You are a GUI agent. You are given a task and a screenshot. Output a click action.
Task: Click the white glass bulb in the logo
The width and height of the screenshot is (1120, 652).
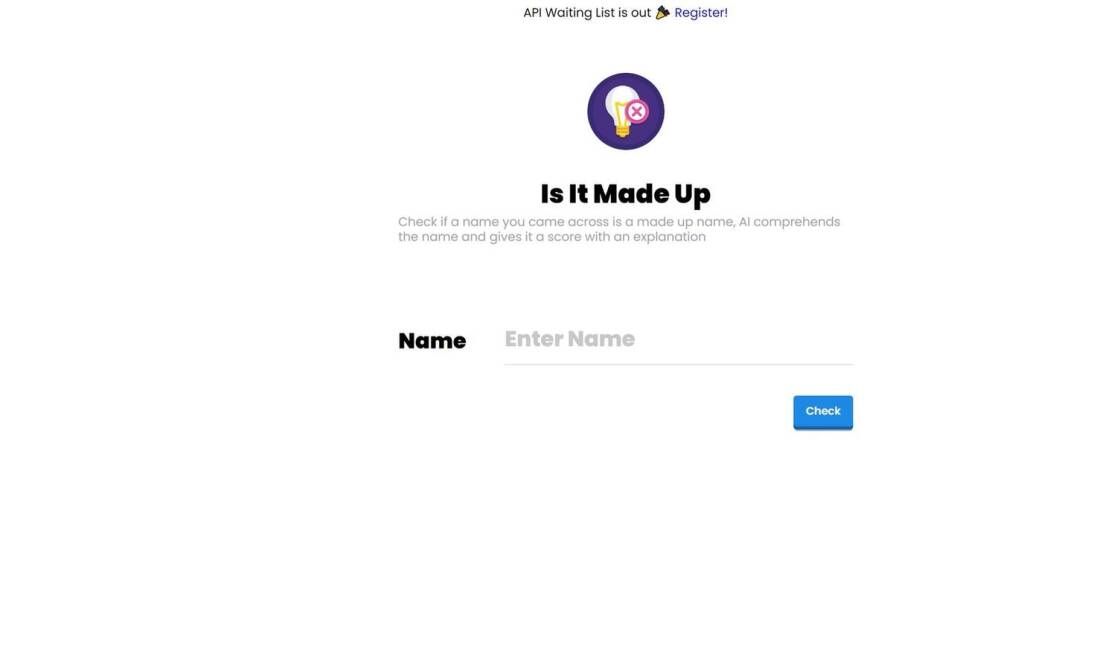tap(619, 102)
